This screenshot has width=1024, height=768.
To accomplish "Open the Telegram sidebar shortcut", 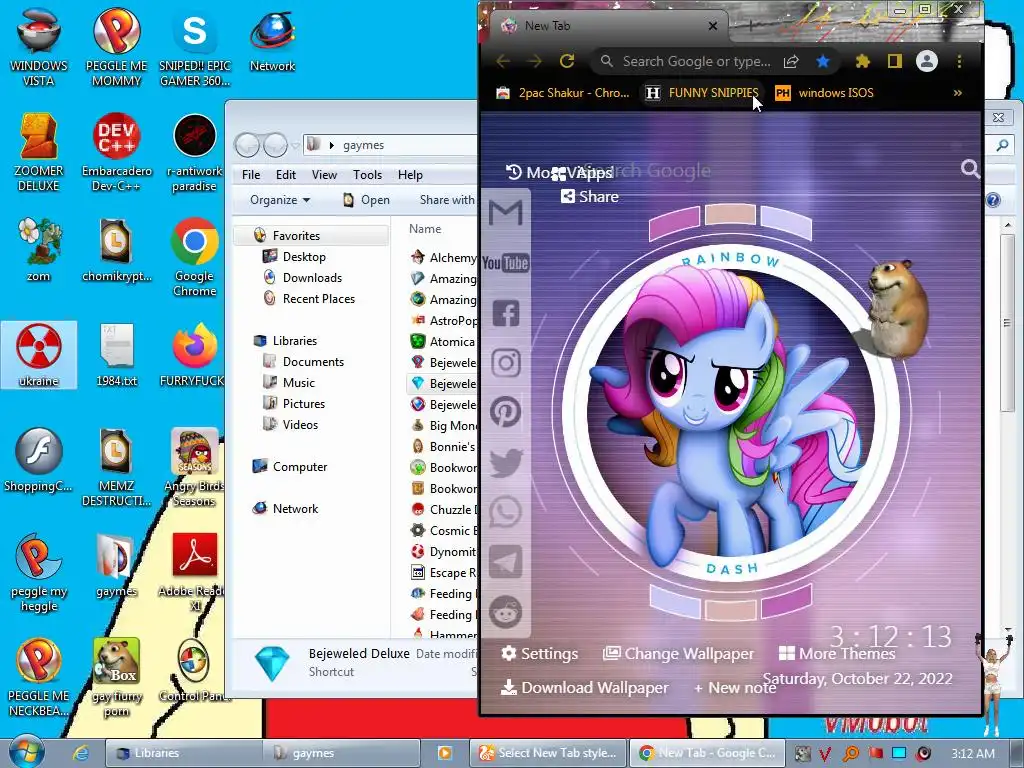I will click(x=506, y=562).
